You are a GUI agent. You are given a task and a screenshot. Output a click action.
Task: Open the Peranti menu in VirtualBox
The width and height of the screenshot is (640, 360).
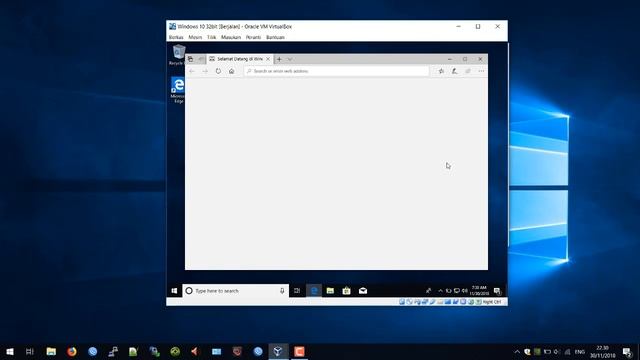[253, 37]
